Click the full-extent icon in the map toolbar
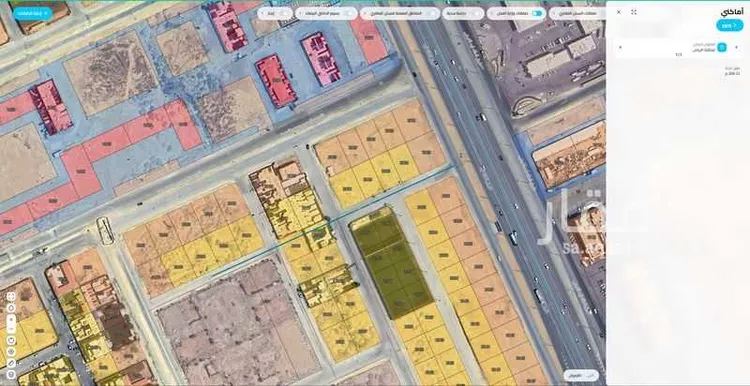The width and height of the screenshot is (750, 386). [x=11, y=297]
